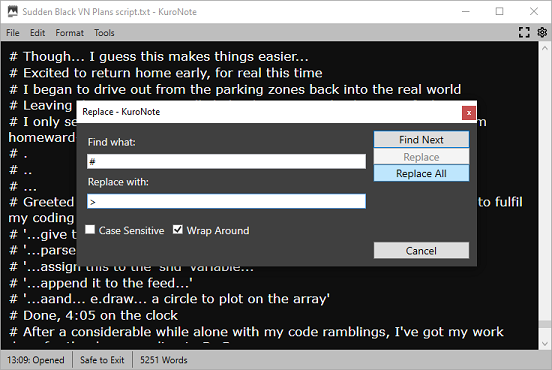Image resolution: width=552 pixels, height=370 pixels.
Task: Click the Safe to Exit status label
Action: coord(102,360)
